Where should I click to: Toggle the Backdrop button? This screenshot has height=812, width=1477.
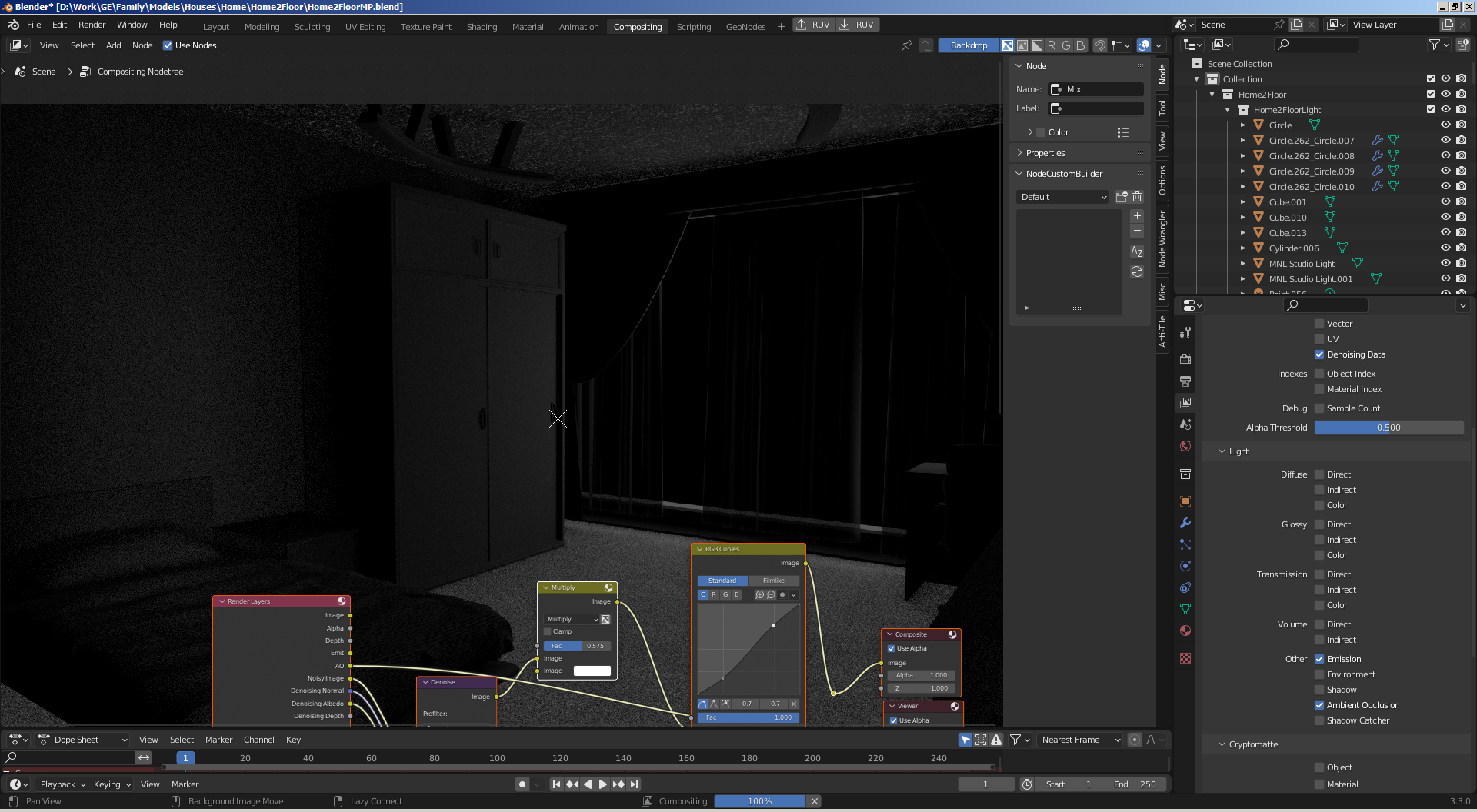coord(969,45)
